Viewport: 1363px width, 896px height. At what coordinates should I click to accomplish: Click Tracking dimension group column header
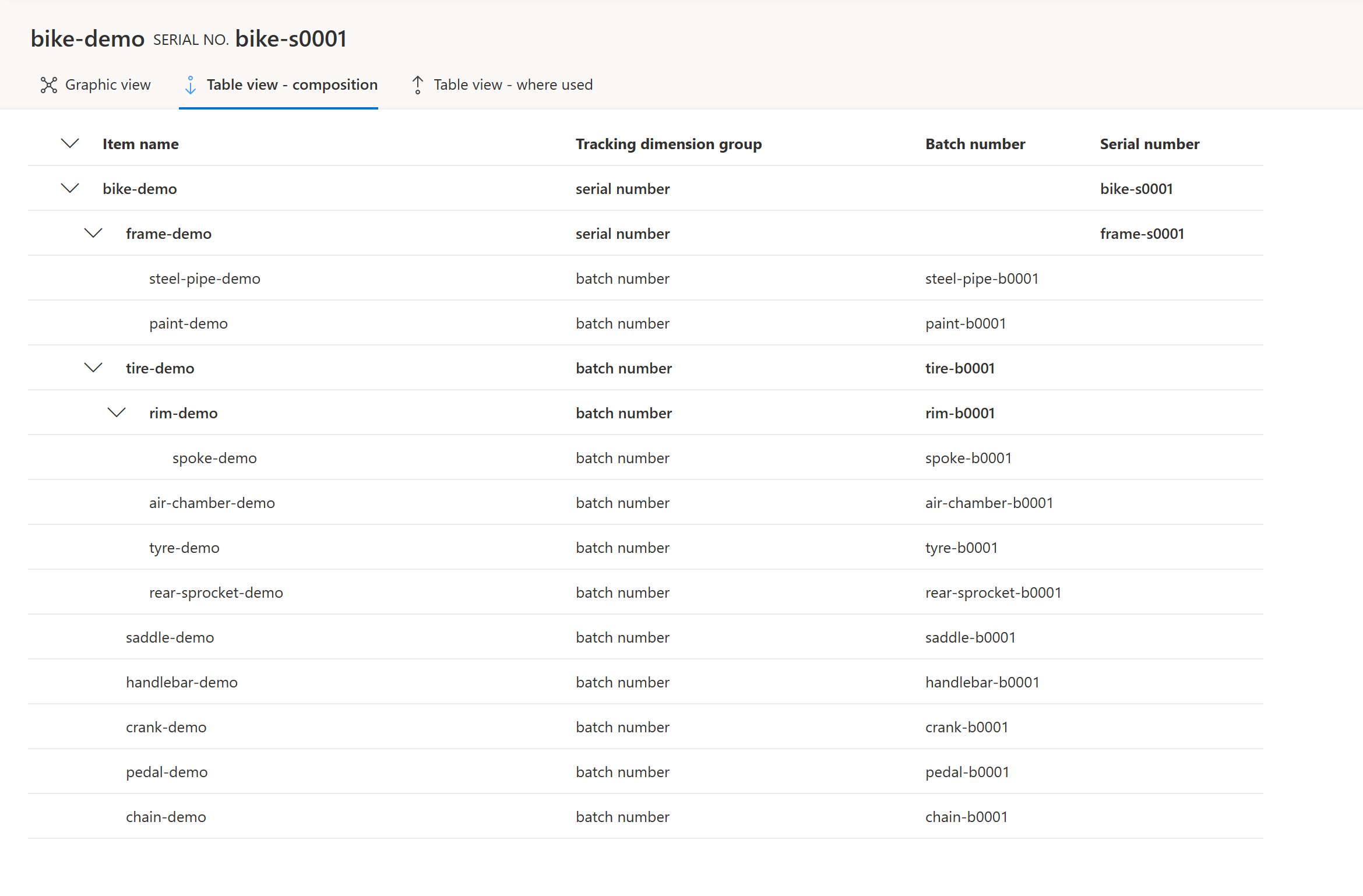point(668,144)
